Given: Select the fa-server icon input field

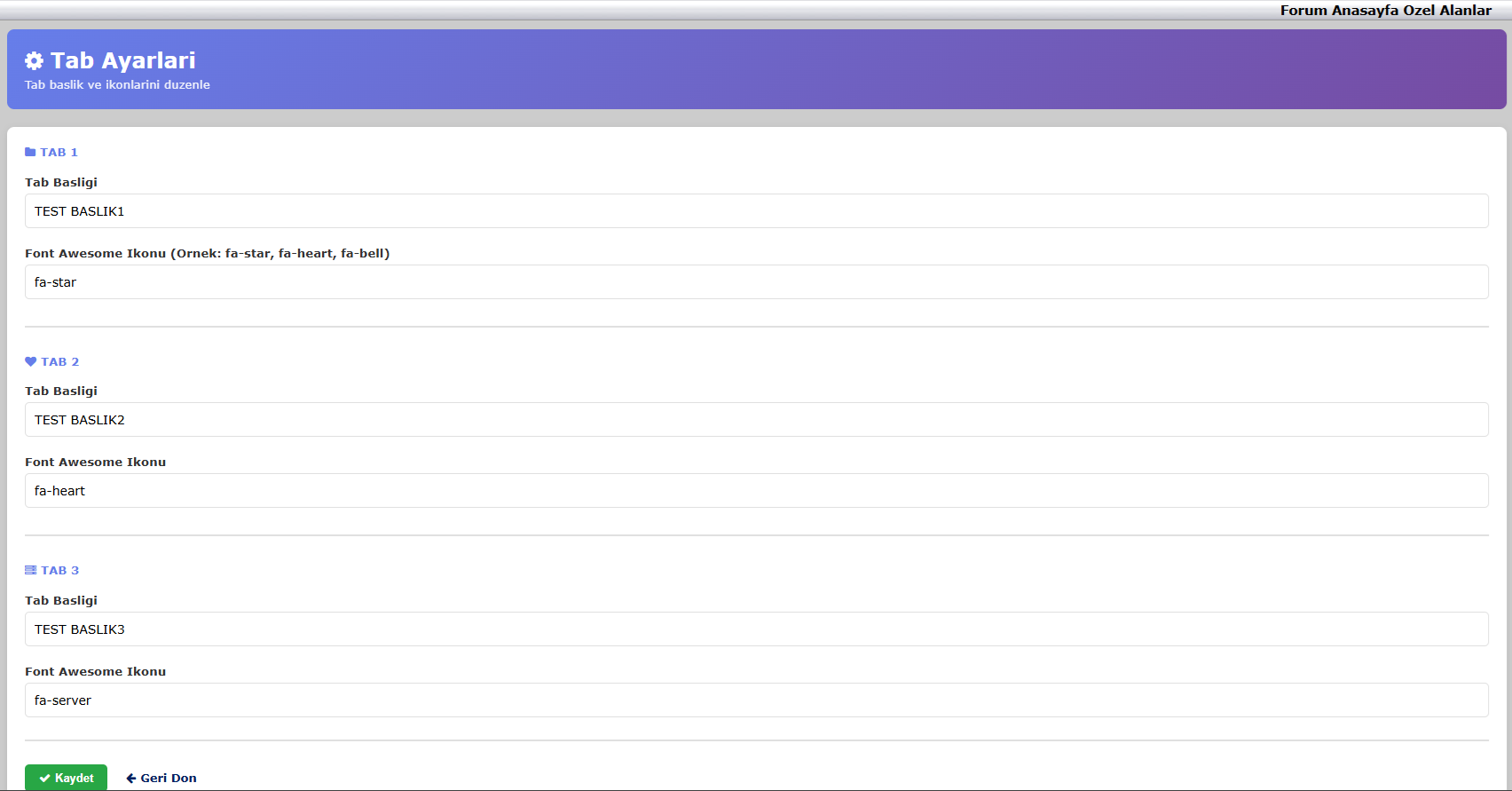Looking at the screenshot, I should (x=756, y=700).
